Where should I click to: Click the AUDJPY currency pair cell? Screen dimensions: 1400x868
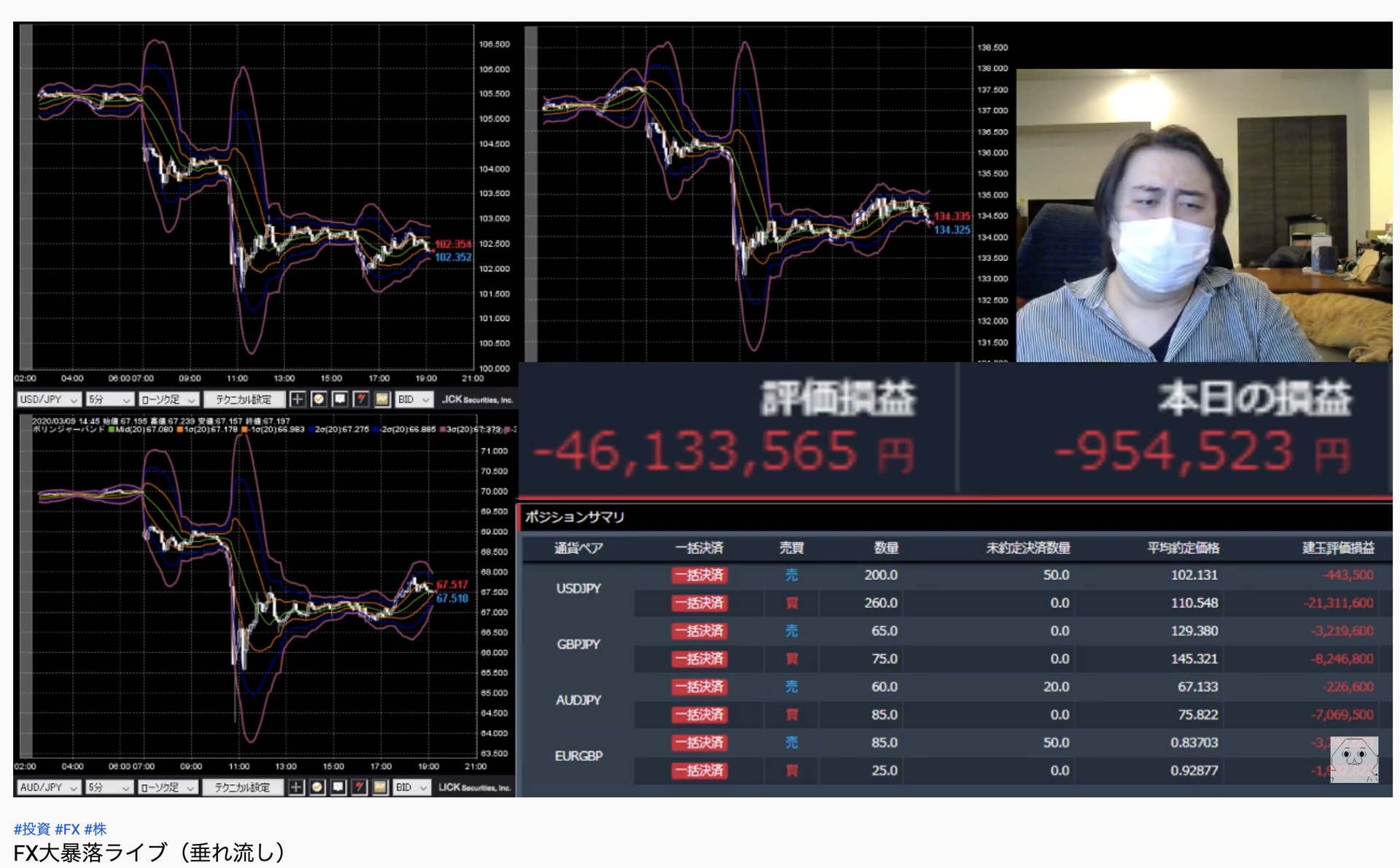point(578,700)
